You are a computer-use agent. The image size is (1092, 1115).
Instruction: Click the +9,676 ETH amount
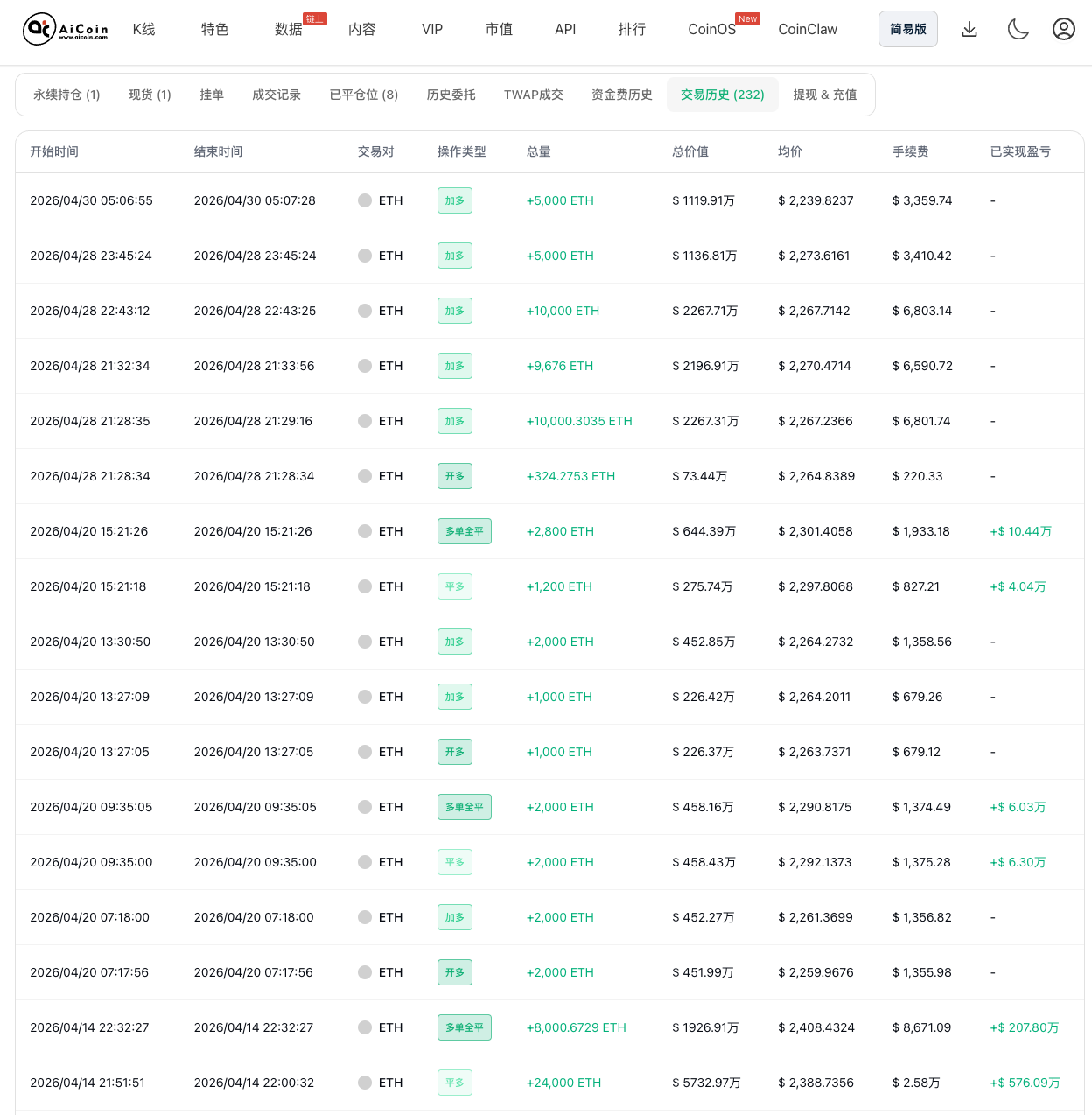pos(560,366)
